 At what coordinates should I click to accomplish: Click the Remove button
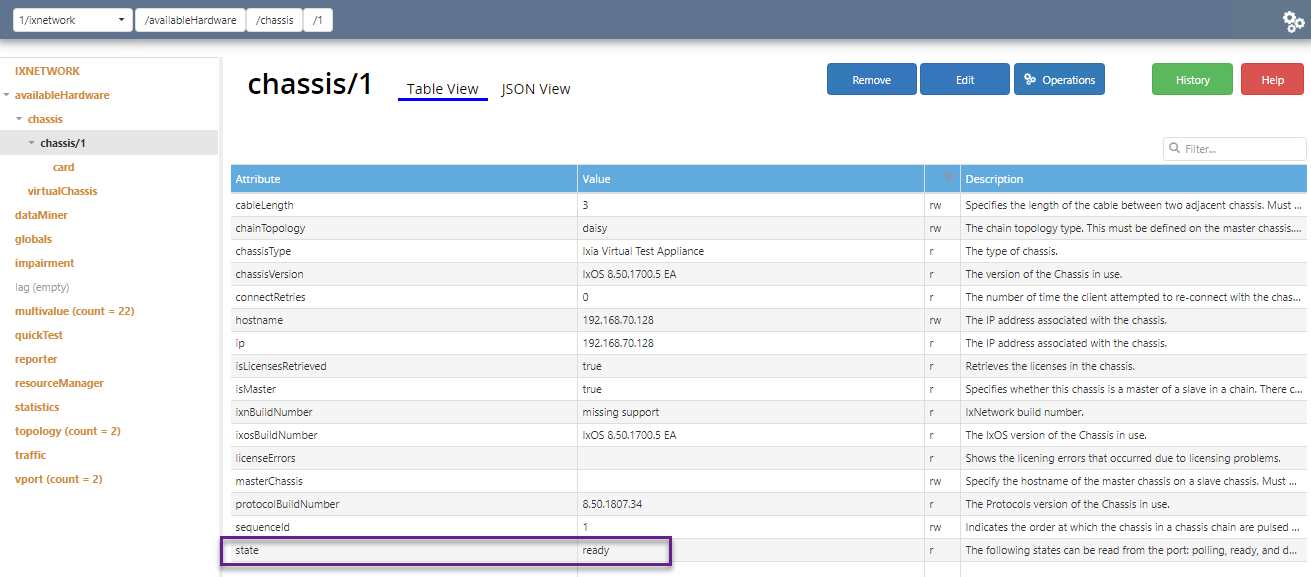click(x=871, y=80)
